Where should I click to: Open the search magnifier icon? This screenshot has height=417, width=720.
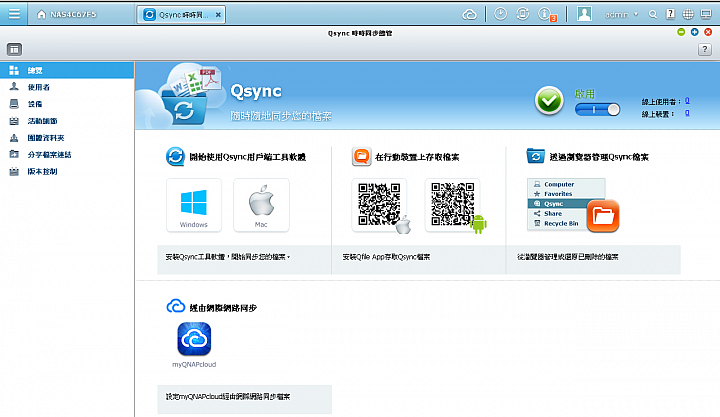(652, 15)
